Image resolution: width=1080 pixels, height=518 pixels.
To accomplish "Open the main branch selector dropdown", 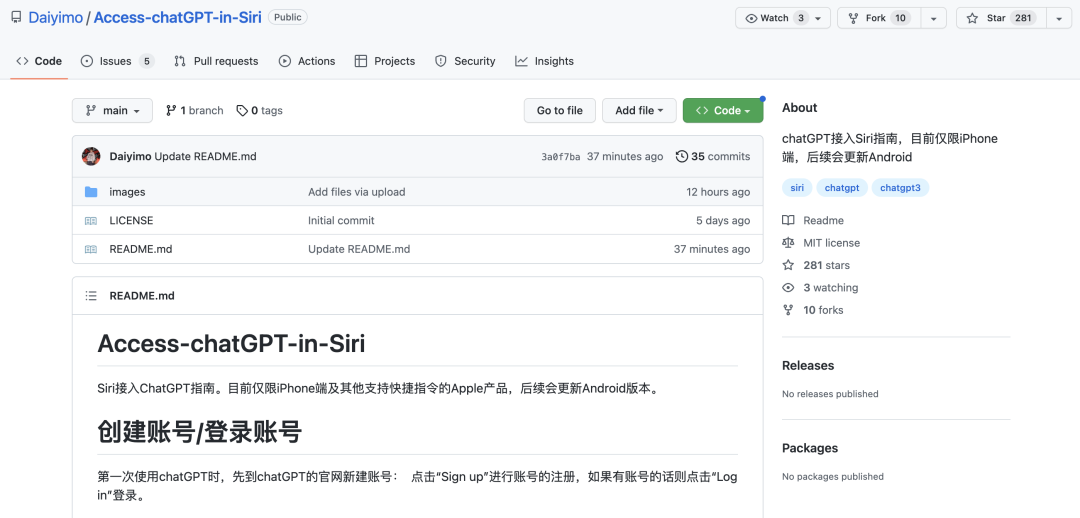I will pyautogui.click(x=112, y=110).
